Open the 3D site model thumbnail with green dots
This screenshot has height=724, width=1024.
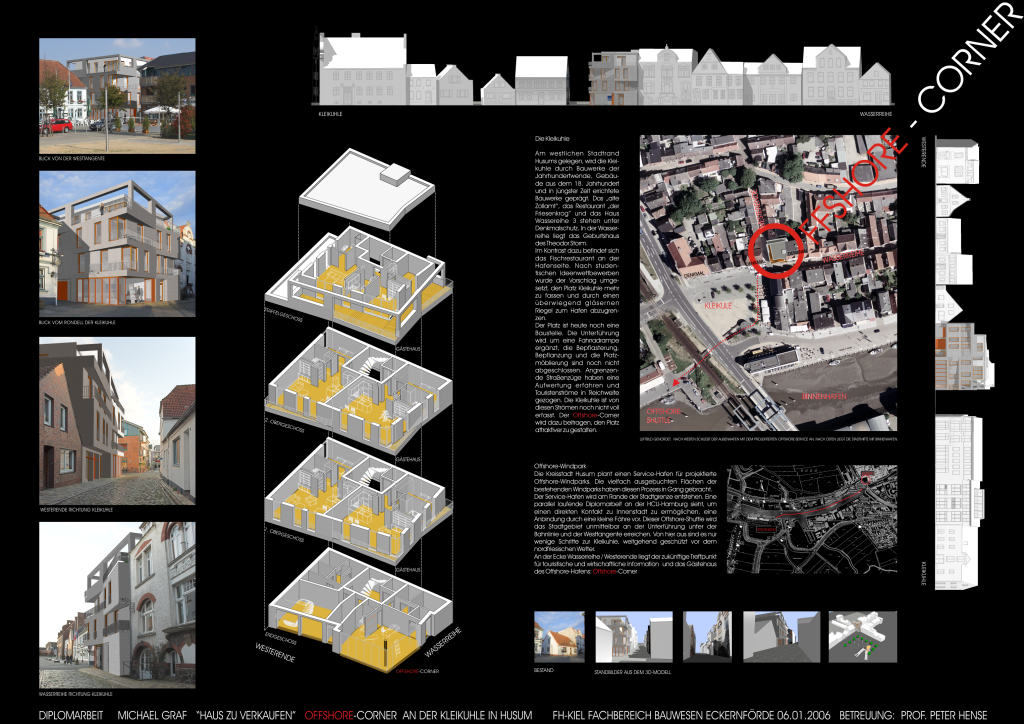(863, 637)
